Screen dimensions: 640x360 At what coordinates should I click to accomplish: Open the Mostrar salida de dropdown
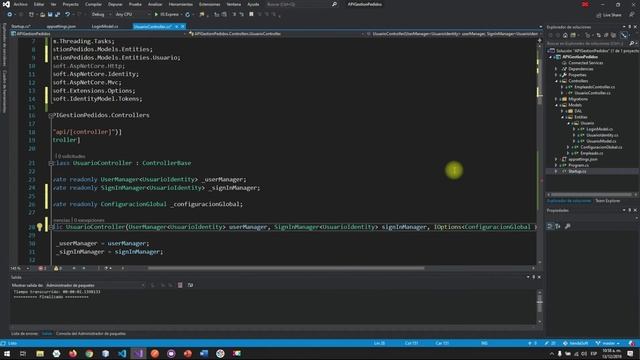click(95, 285)
